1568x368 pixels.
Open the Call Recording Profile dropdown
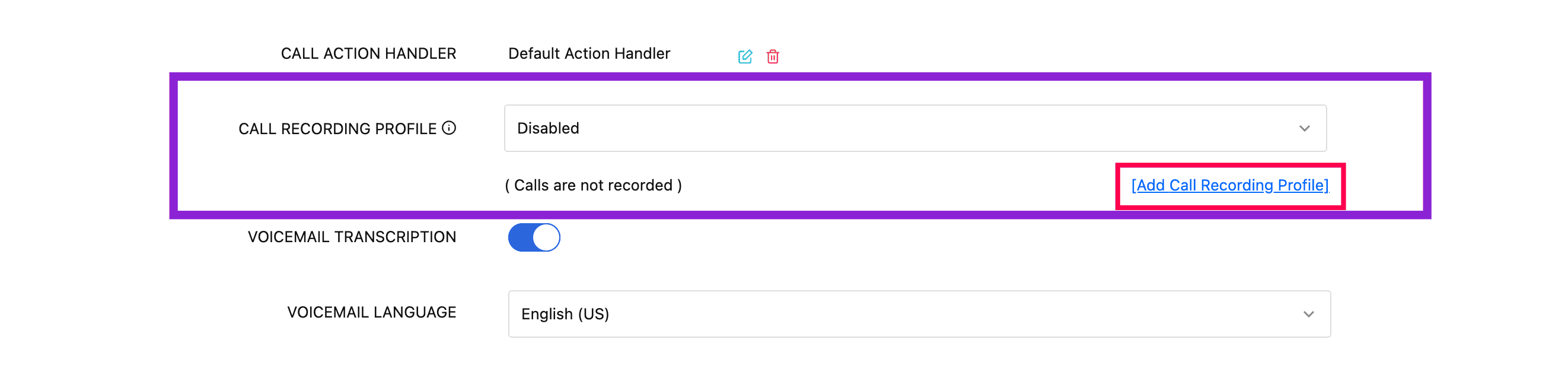coord(914,128)
